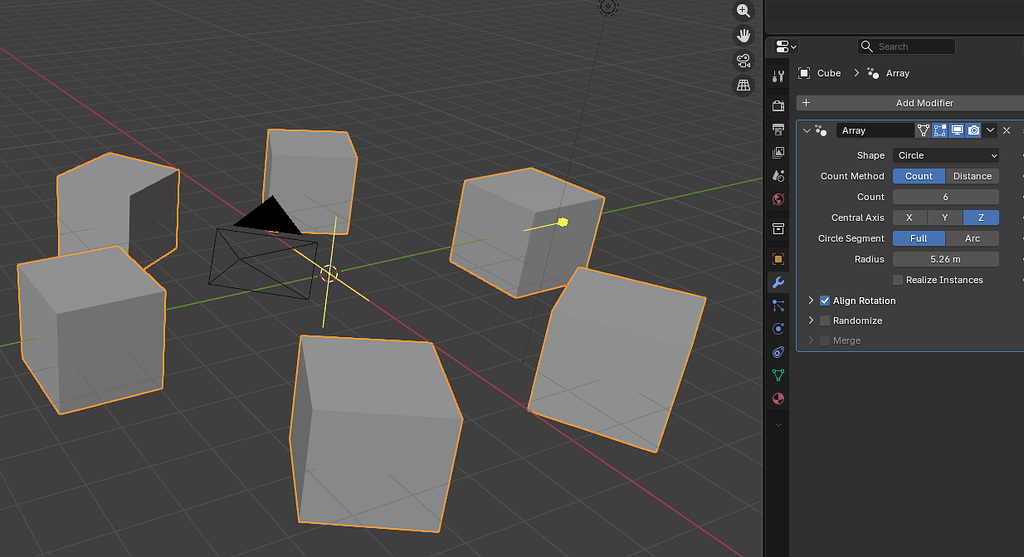Click the viewport zoom magnifier icon

[743, 10]
